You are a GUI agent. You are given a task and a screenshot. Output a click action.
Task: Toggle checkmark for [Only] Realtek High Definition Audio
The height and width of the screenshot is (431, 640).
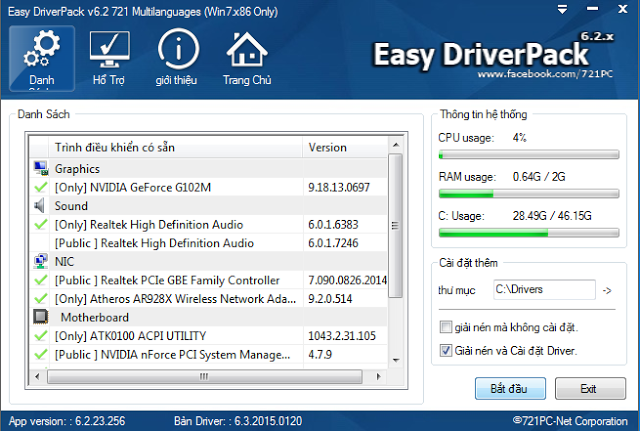point(40,224)
